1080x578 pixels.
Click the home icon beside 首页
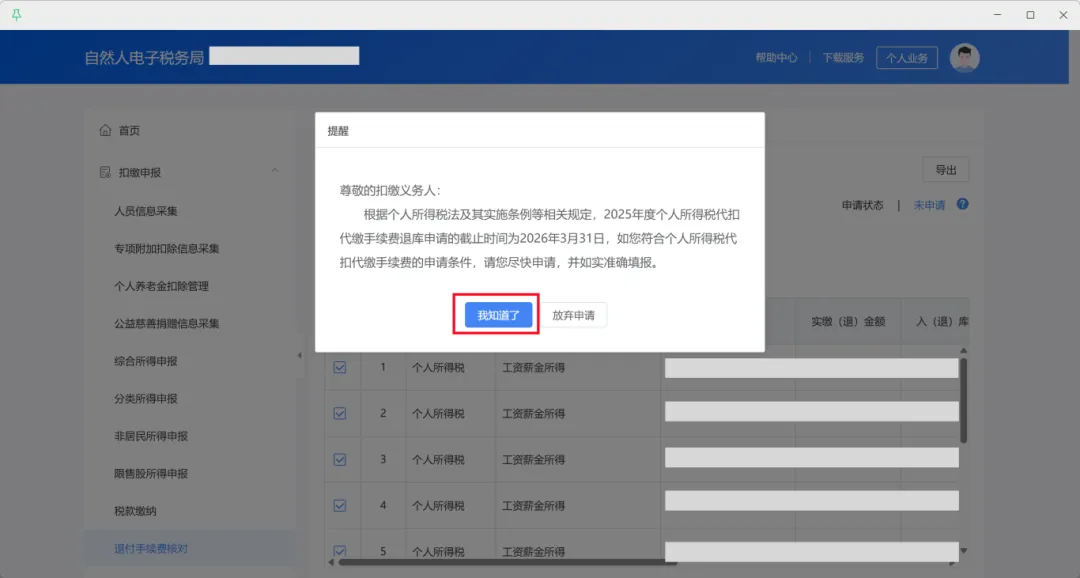[105, 131]
